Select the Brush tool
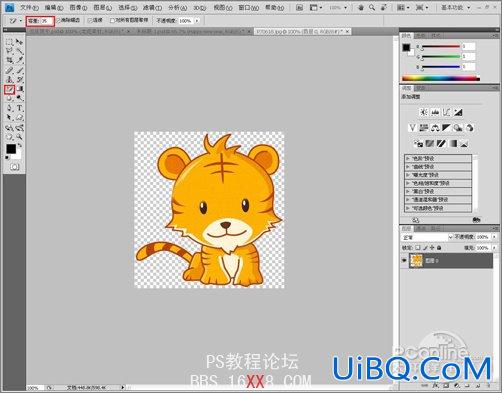The image size is (502, 393). (x=20, y=70)
